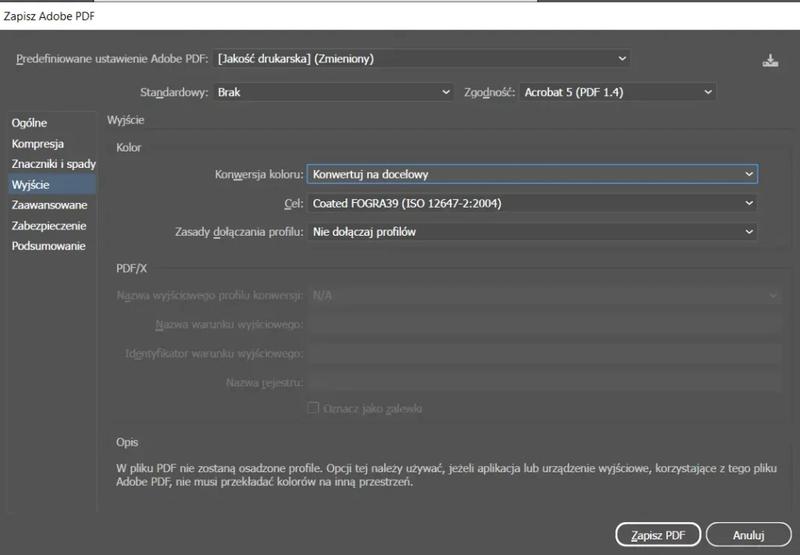Expand the Standardowy dropdown showing Brak

click(334, 92)
